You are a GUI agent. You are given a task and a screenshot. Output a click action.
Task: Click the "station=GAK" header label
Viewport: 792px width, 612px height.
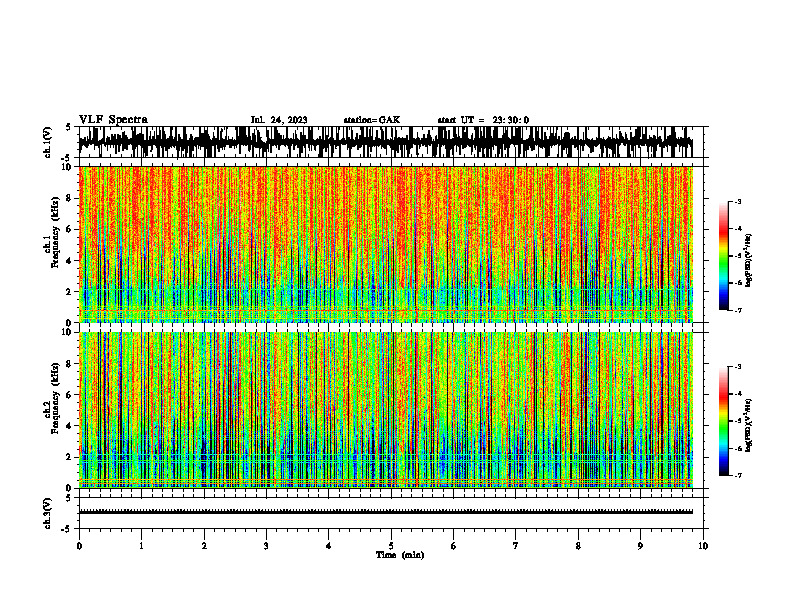(372, 120)
